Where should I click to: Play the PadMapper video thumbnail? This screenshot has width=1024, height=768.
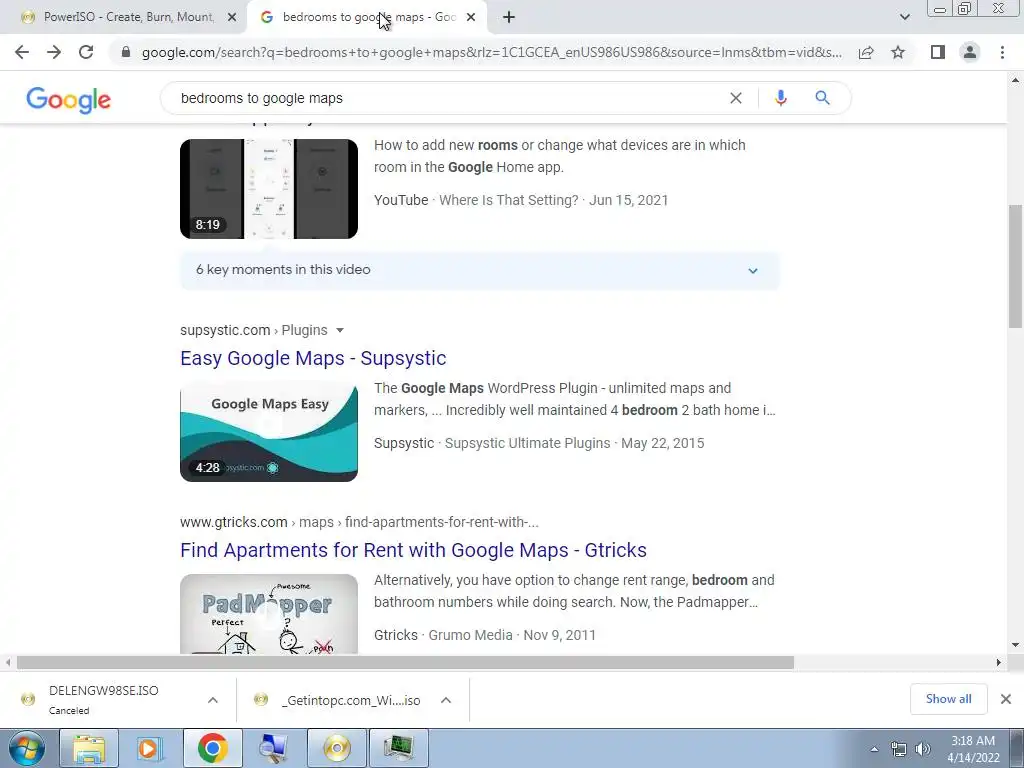click(x=269, y=614)
